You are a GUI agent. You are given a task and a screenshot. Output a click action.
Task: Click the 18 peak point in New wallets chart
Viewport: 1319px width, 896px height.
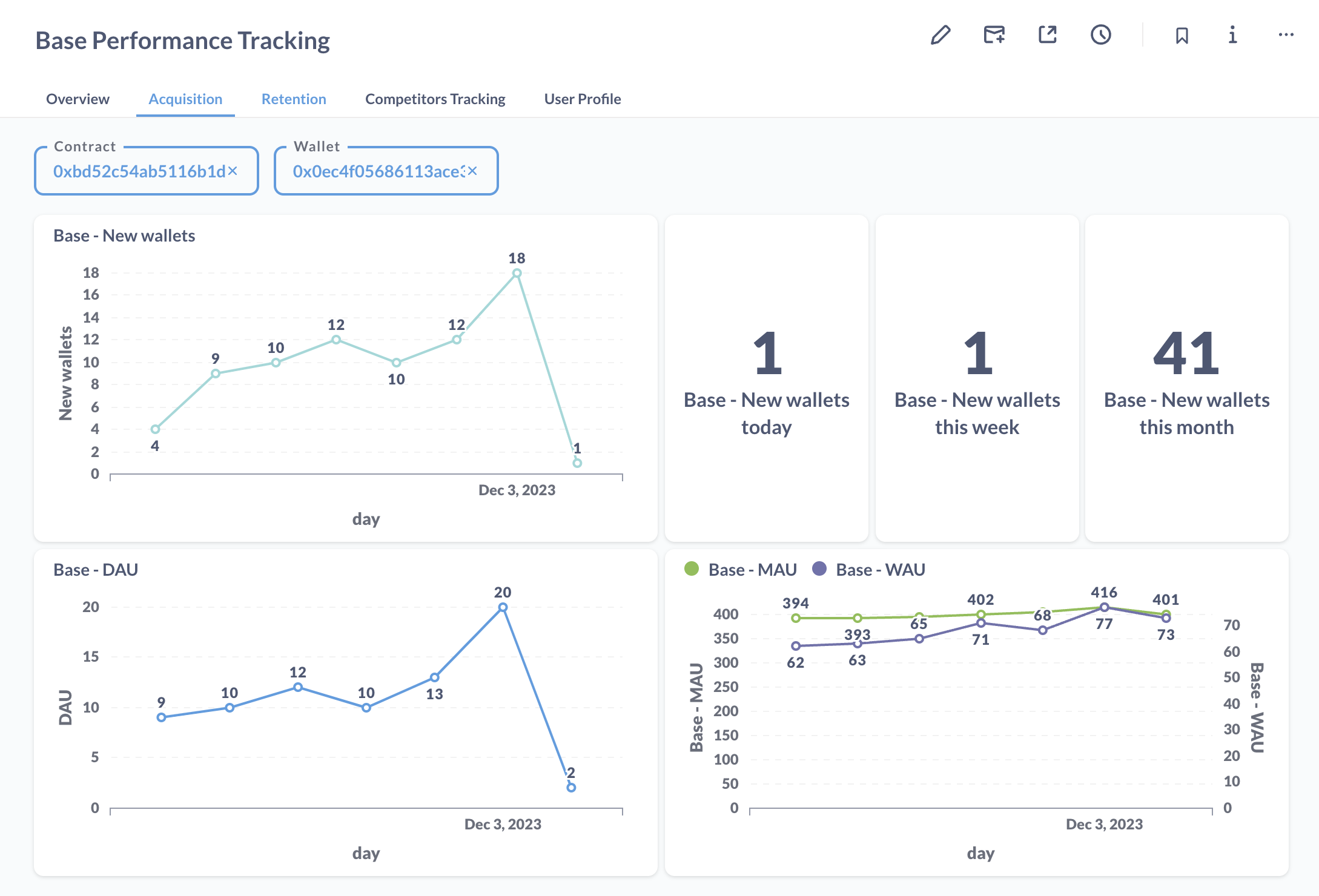click(517, 273)
